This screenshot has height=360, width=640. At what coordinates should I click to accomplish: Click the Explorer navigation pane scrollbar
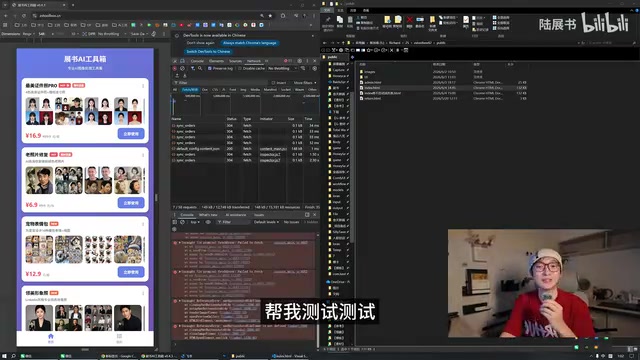(351, 167)
